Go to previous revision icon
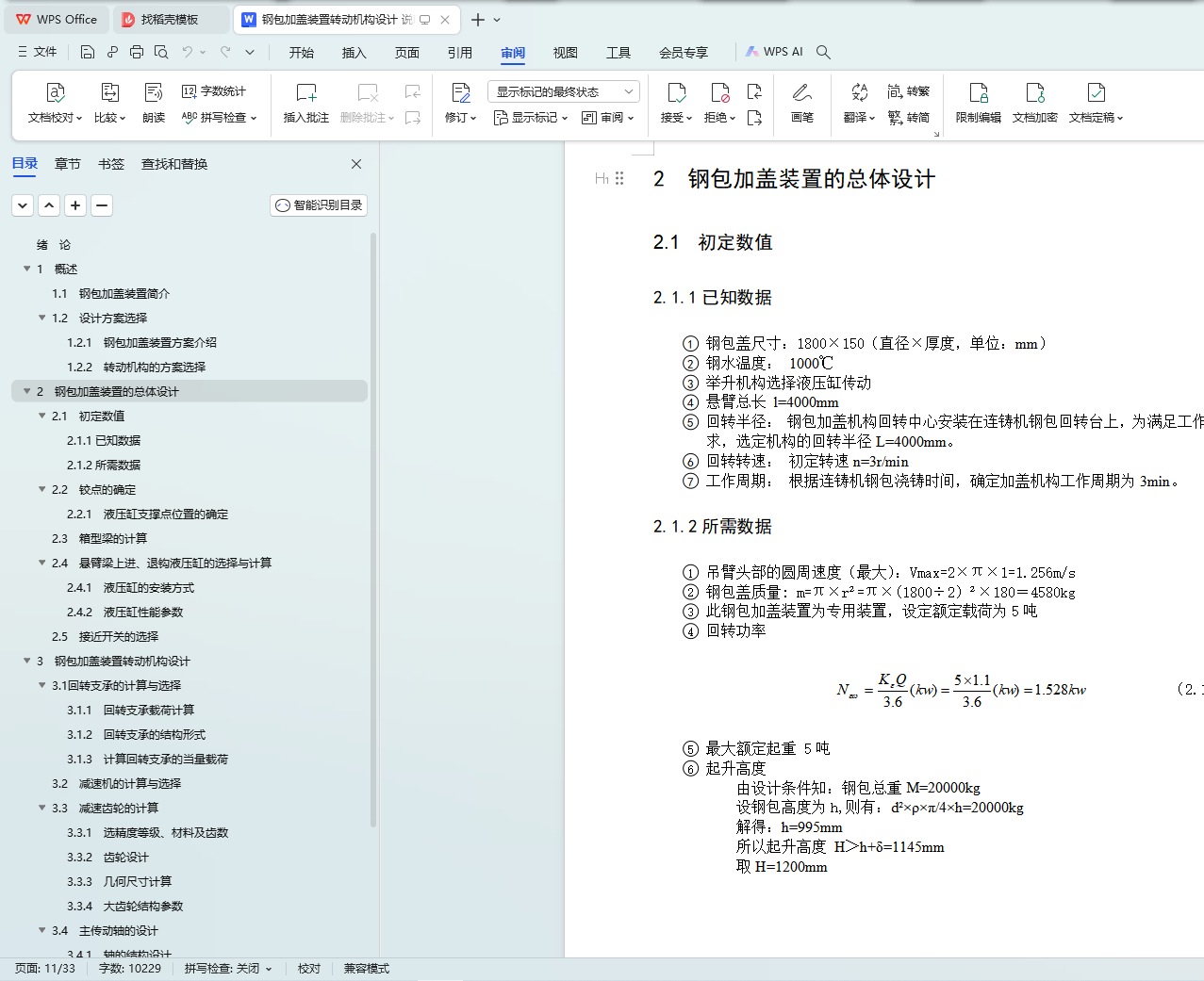This screenshot has height=981, width=1204. pos(754,91)
